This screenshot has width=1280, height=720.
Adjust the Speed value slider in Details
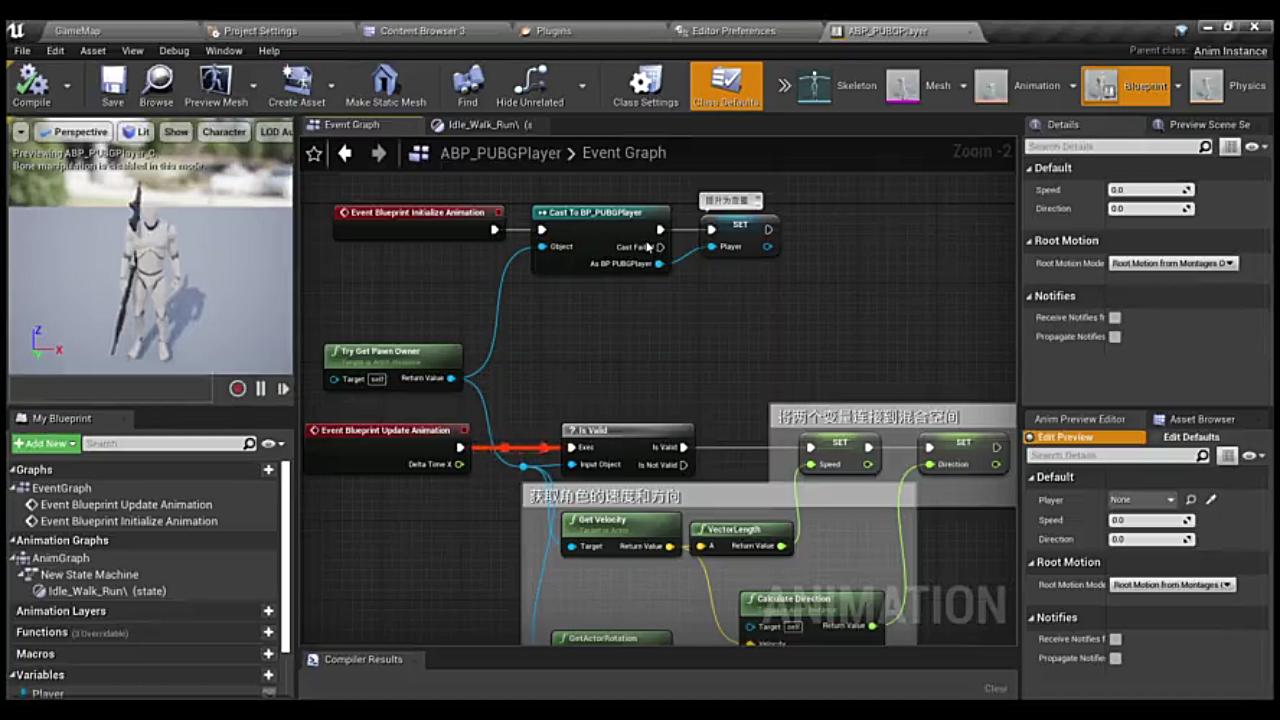(x=1151, y=190)
